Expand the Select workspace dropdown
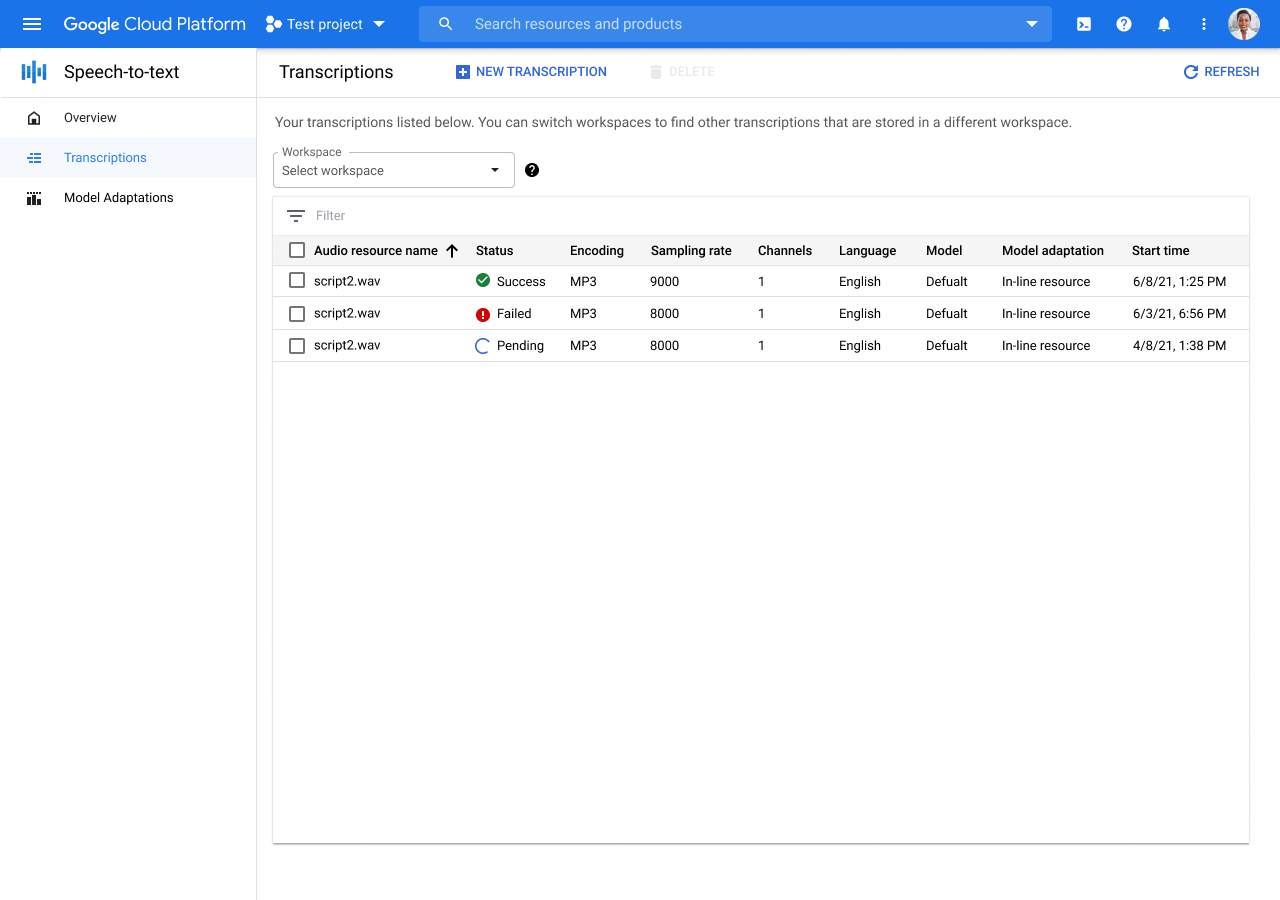Image resolution: width=1280 pixels, height=900 pixels. click(x=393, y=171)
